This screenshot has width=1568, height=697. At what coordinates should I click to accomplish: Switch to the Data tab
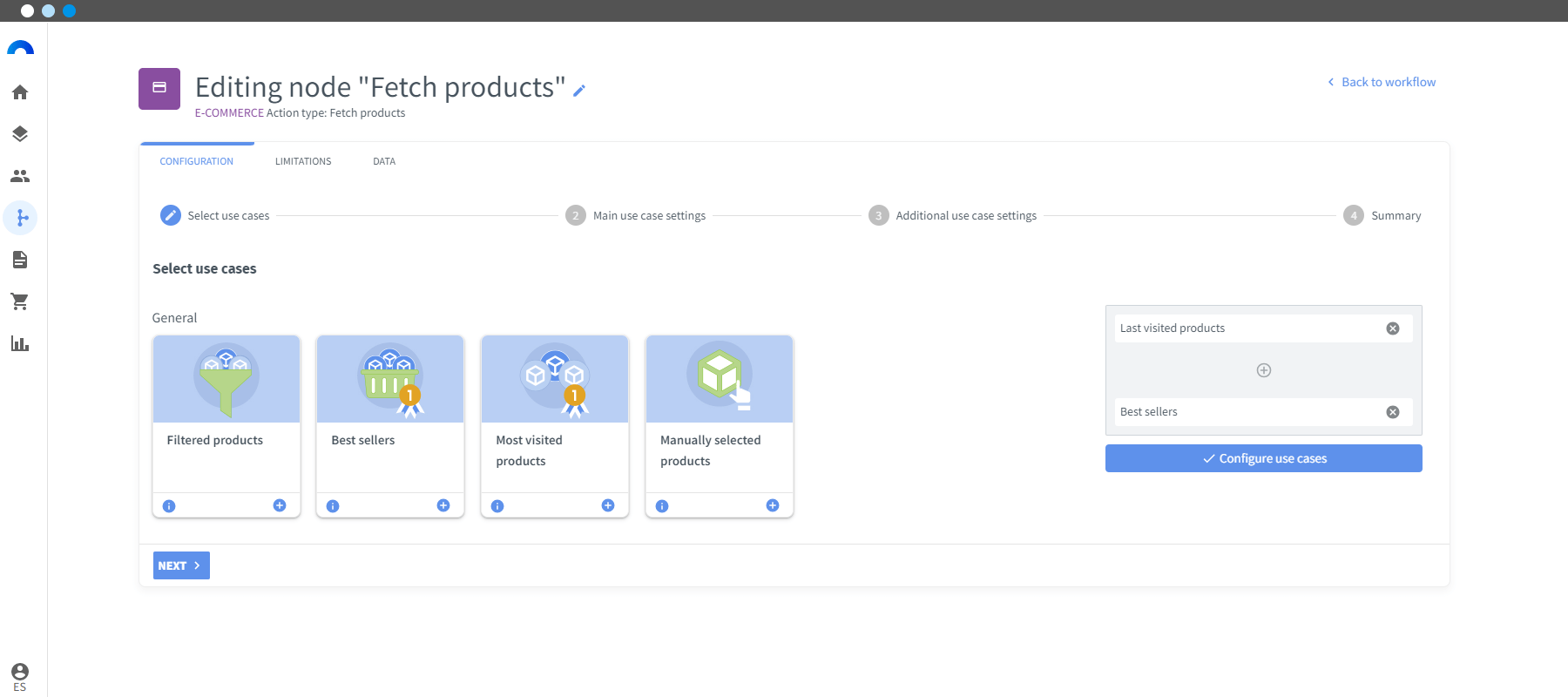pos(384,161)
